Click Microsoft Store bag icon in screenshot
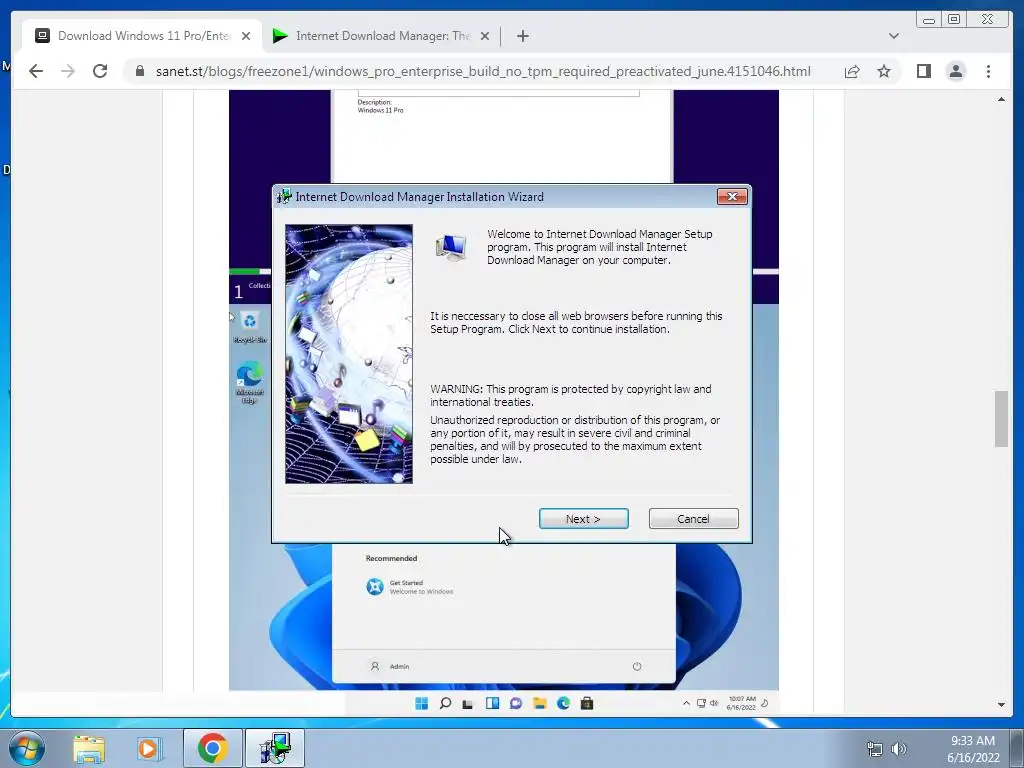Screen dimensions: 1024x768 coord(586,703)
